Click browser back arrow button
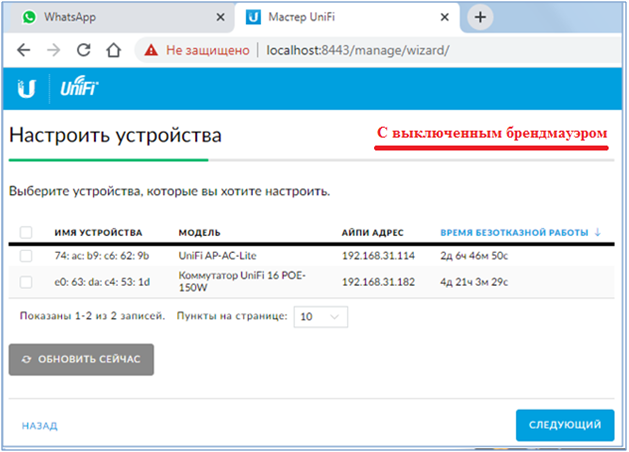Image resolution: width=629 pixels, height=452 pixels. pyautogui.click(x=24, y=49)
